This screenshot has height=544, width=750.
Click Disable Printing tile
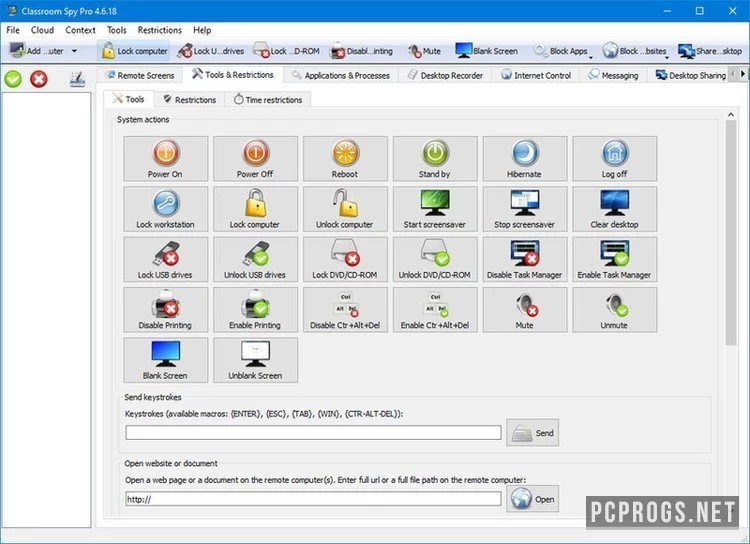click(x=165, y=310)
